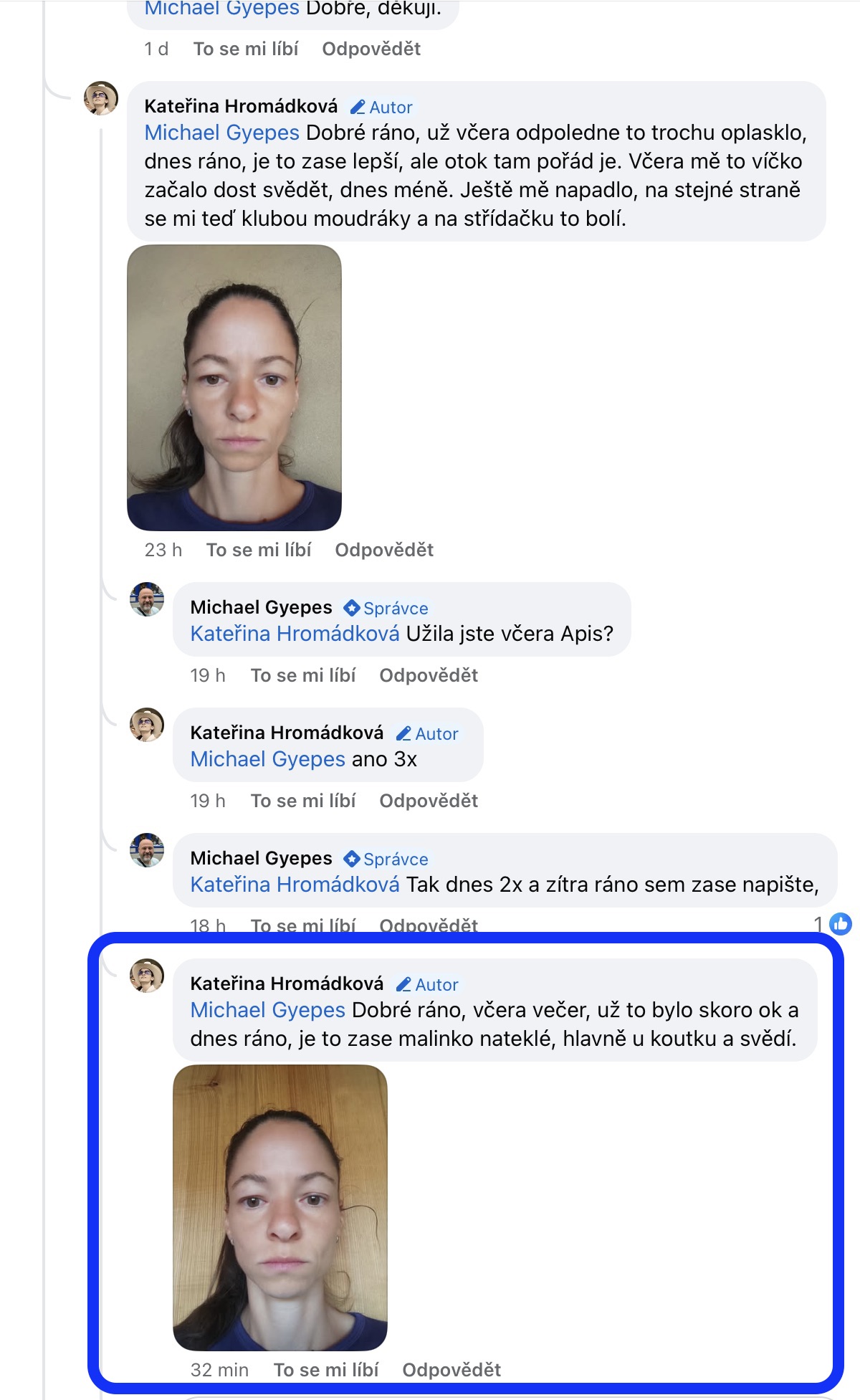Click Michael Gyepes name on 'Tak dnes 2x' comment
Image resolution: width=860 pixels, height=1400 pixels.
(262, 858)
